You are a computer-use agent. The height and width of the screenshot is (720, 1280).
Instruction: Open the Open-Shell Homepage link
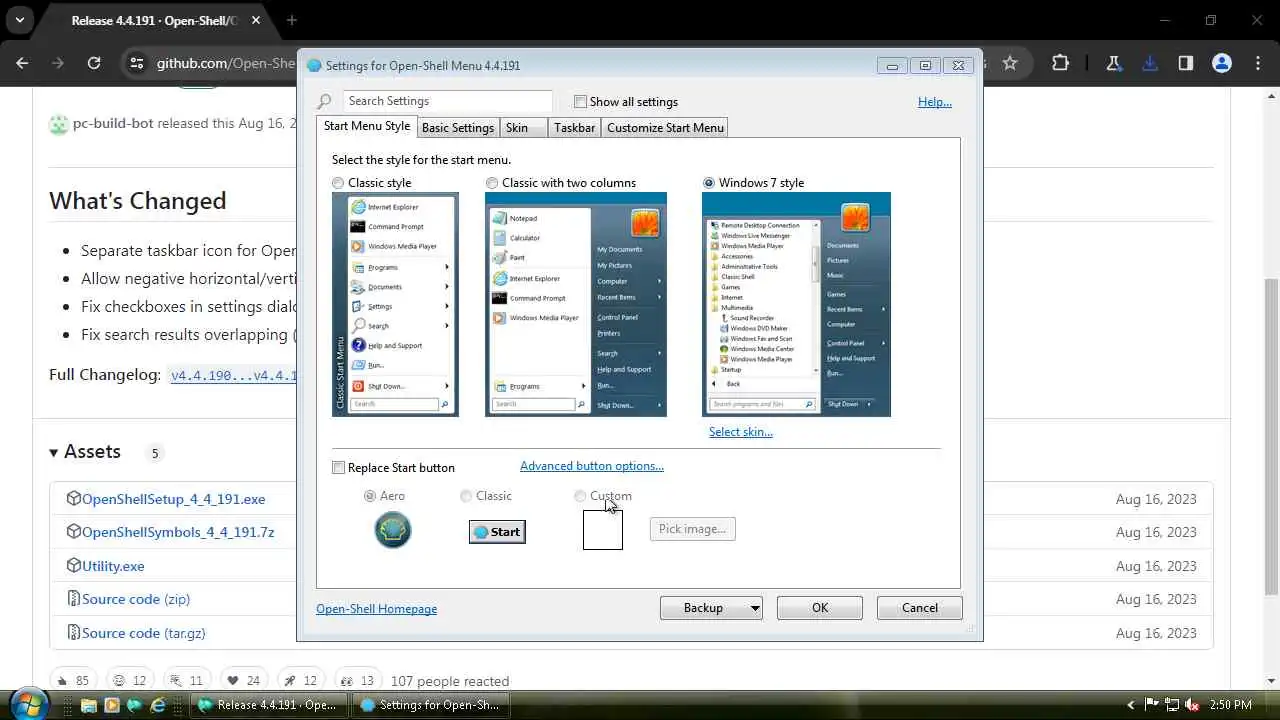[377, 609]
